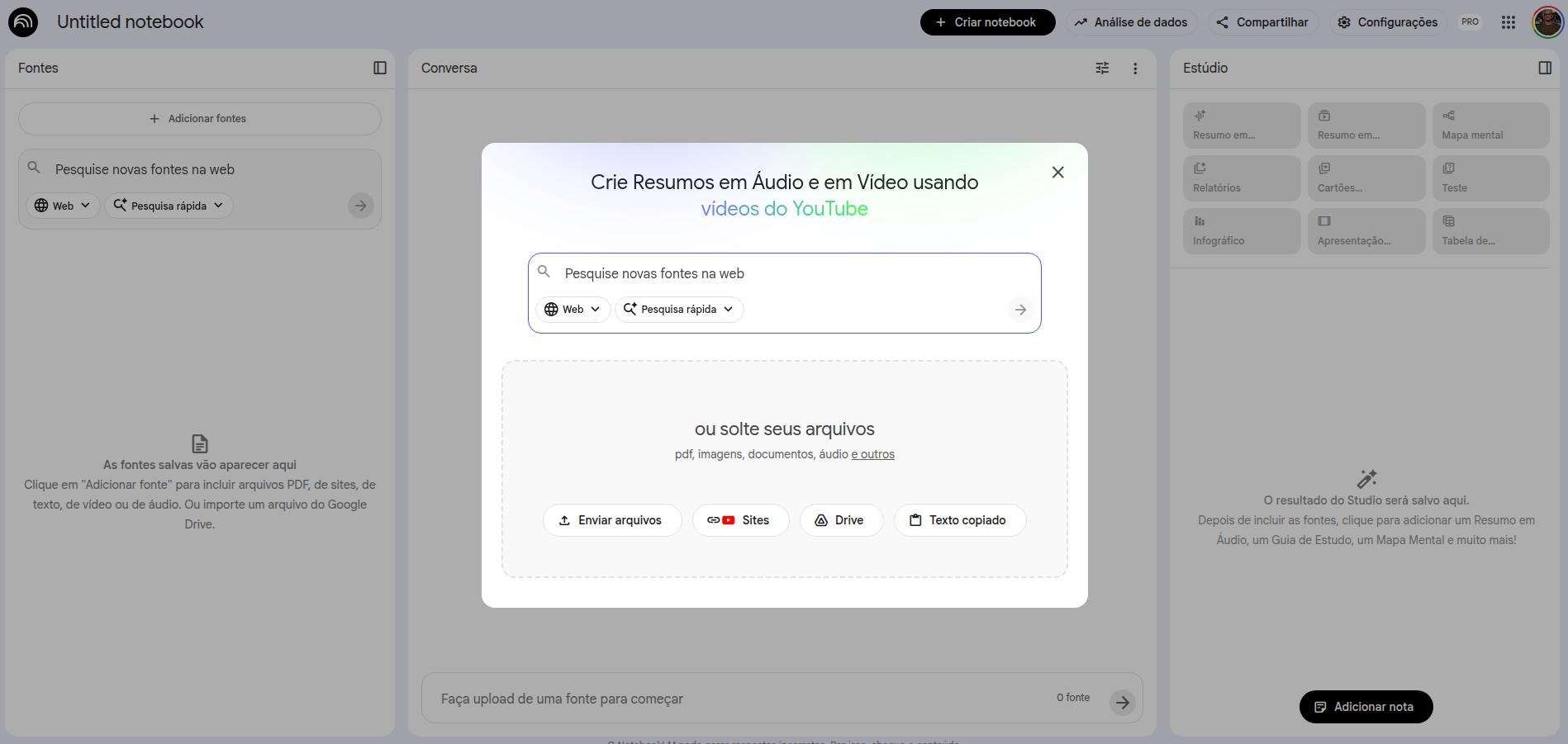Open the e outros link

872,454
